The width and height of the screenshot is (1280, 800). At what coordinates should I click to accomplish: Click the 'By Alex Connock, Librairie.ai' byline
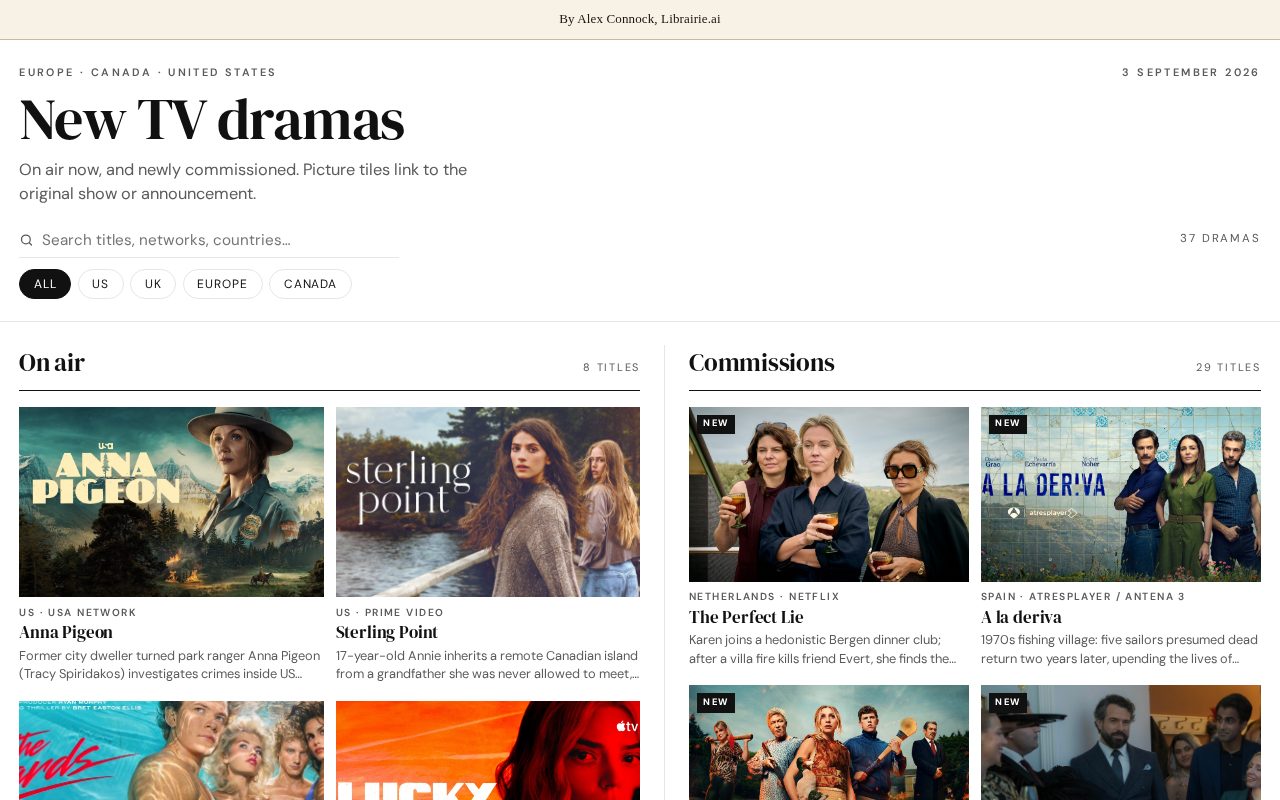coord(640,19)
